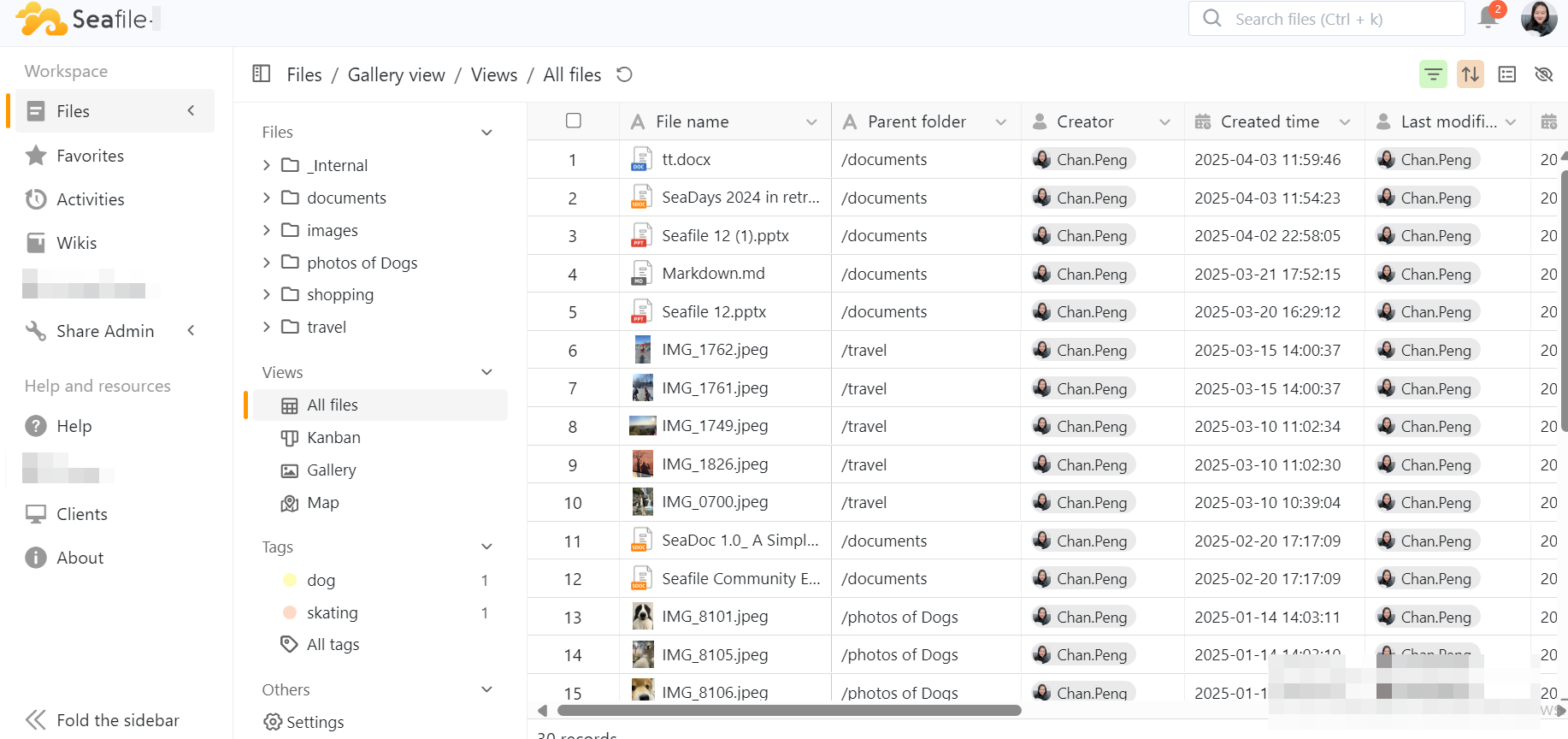
Task: Open the File name column dropdown
Action: (x=811, y=122)
